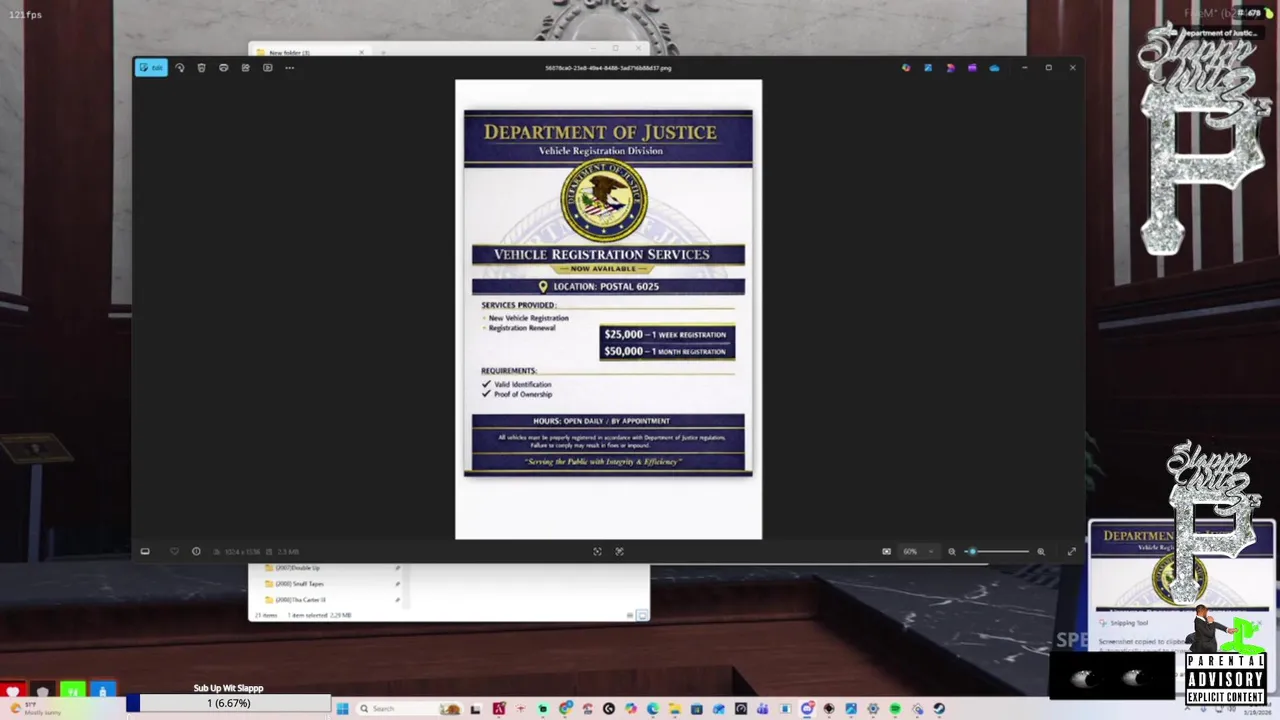Enter fullscreen with the expand arrows icon
The image size is (1280, 720).
coord(1071,551)
